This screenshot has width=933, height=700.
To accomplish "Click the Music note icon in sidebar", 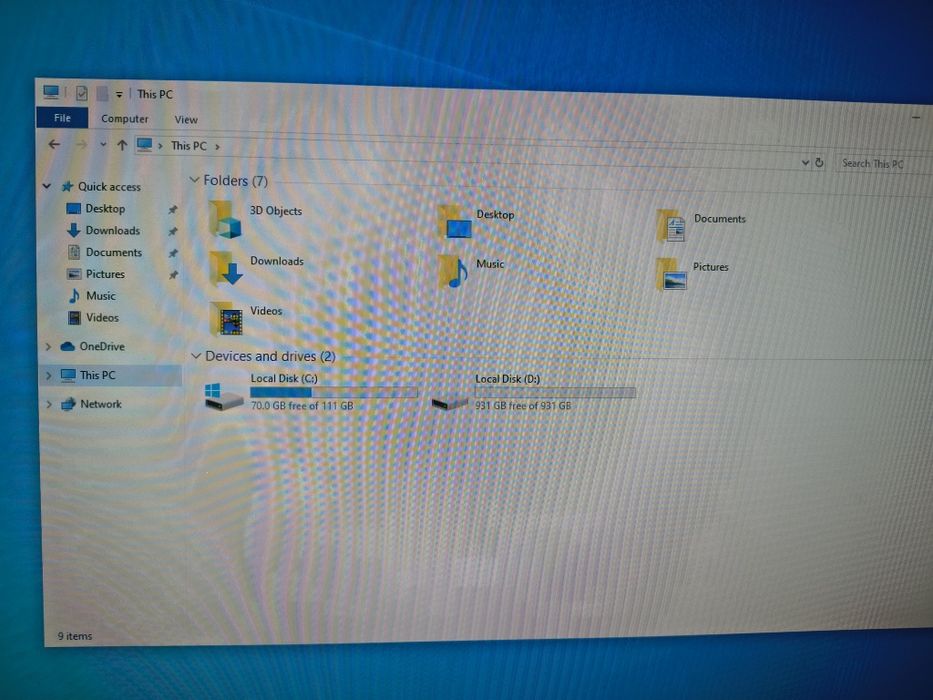I will (74, 296).
